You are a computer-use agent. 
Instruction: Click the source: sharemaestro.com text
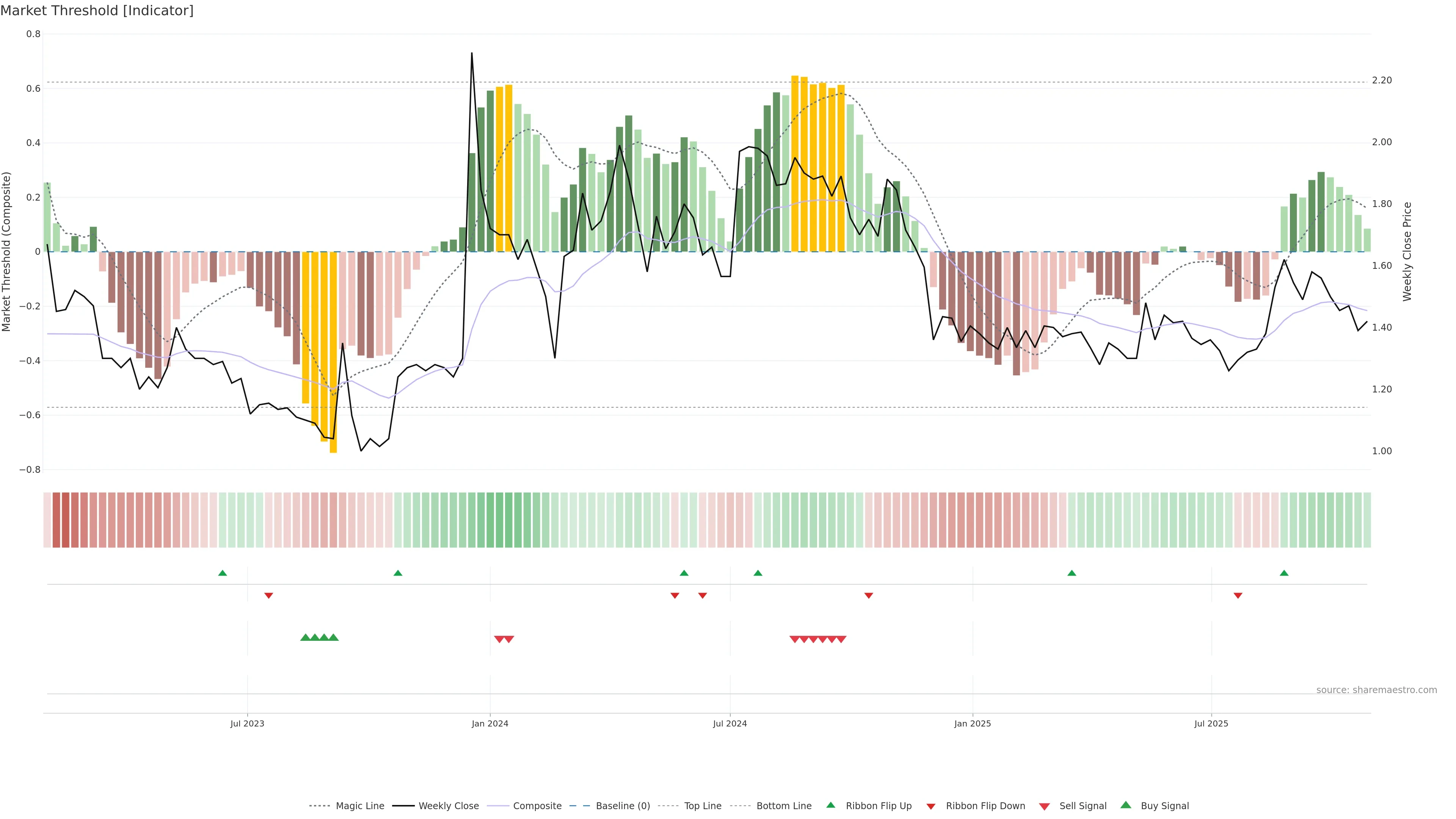tap(1376, 690)
